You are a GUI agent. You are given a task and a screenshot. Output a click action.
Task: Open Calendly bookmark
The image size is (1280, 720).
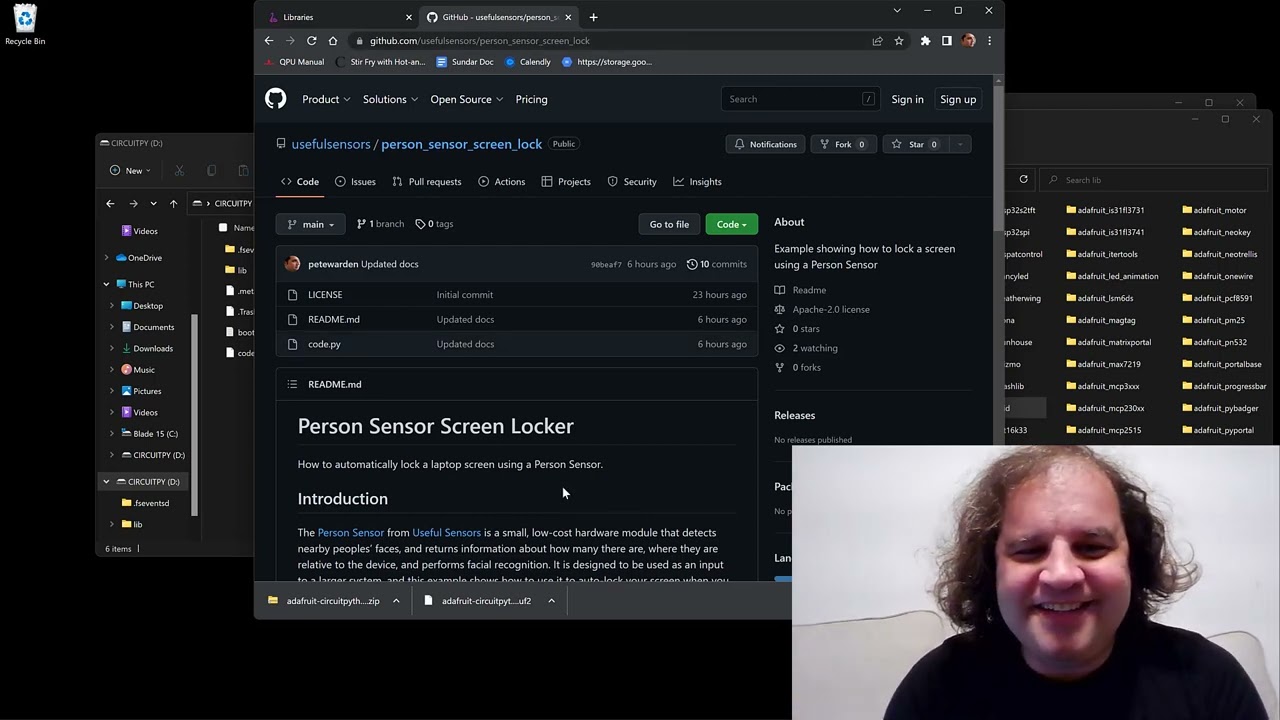[528, 62]
